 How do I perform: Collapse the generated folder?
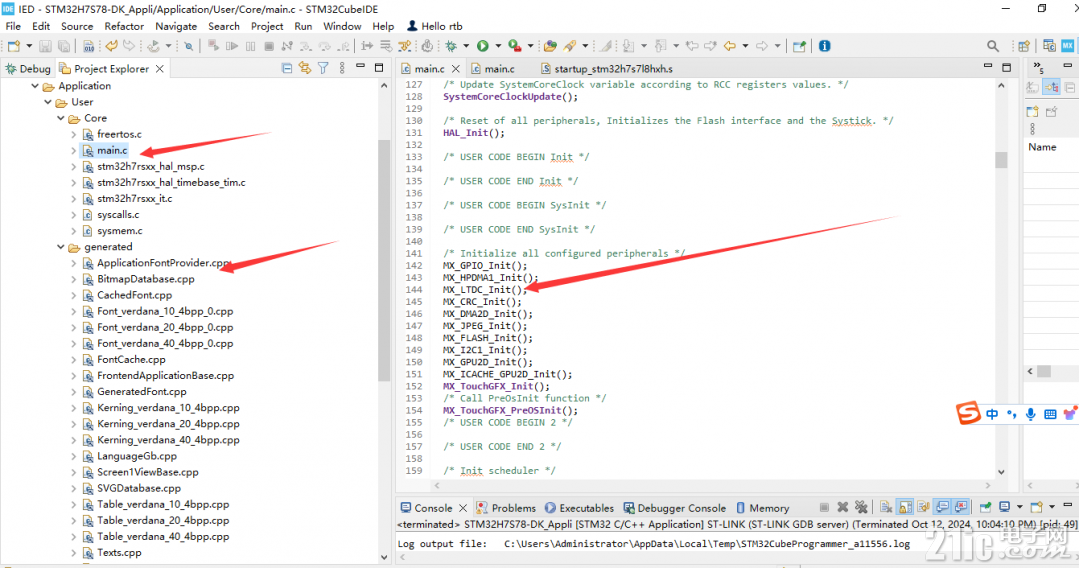tap(61, 246)
